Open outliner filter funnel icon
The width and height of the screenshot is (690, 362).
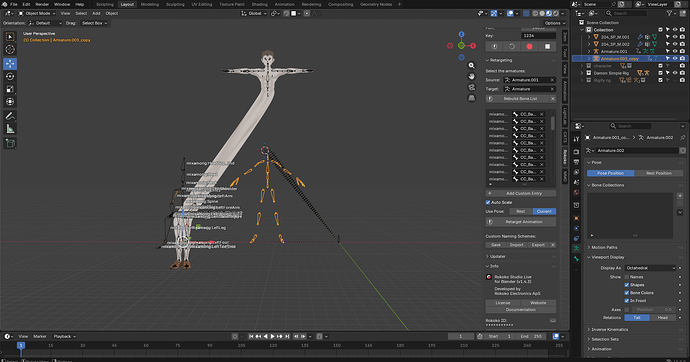click(x=669, y=14)
